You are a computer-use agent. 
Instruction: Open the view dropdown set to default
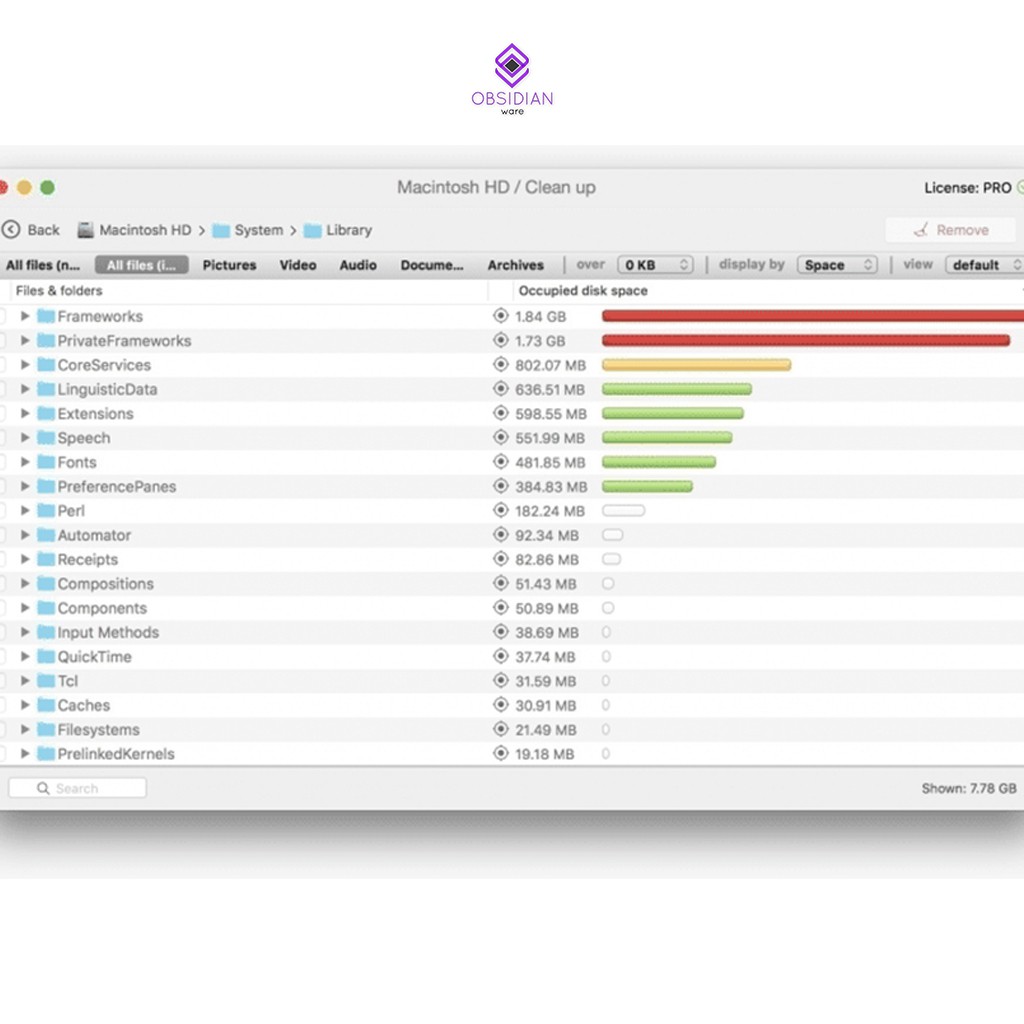984,265
